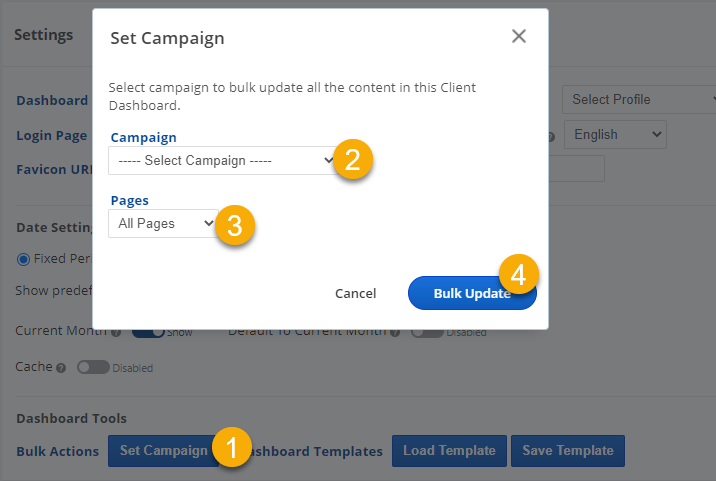Enable the Default To Current Month toggle
716x481 pixels.
(427, 332)
